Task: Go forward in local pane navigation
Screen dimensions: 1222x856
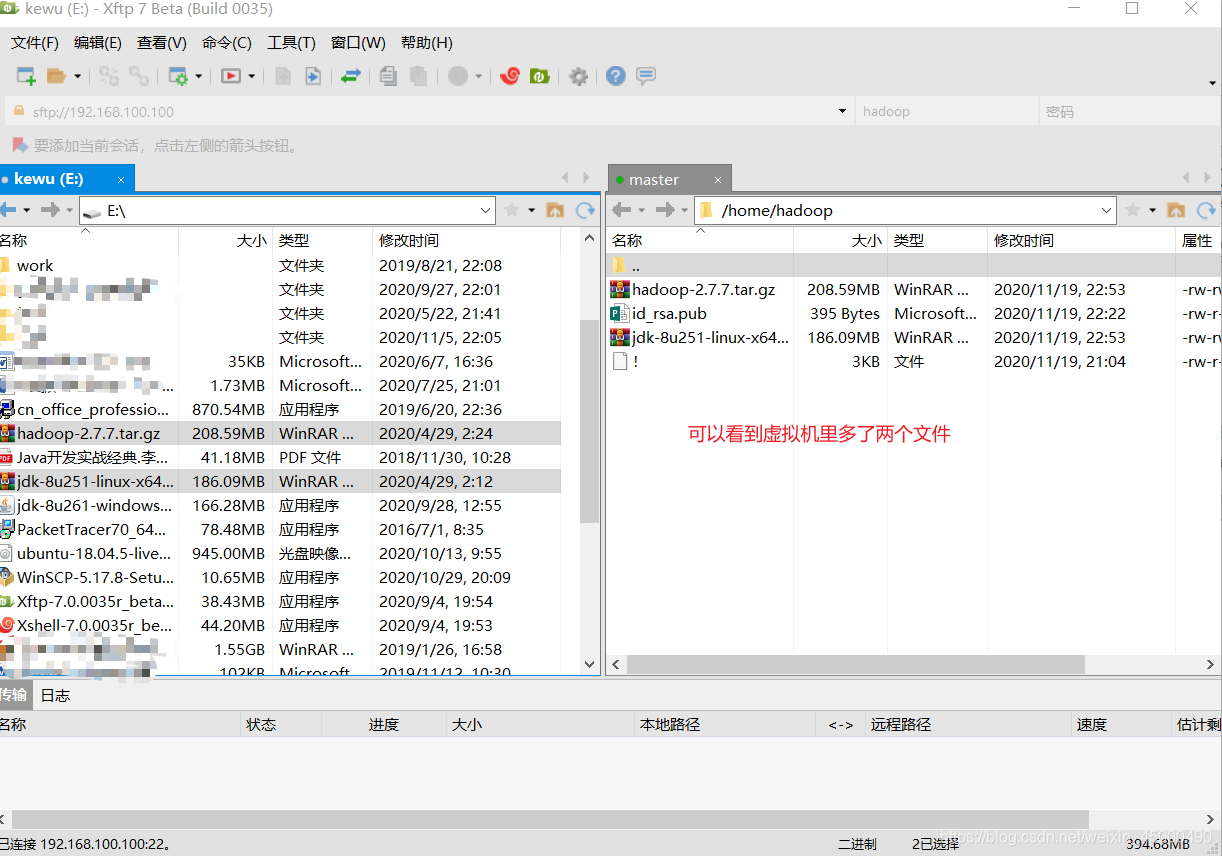Action: coord(50,210)
